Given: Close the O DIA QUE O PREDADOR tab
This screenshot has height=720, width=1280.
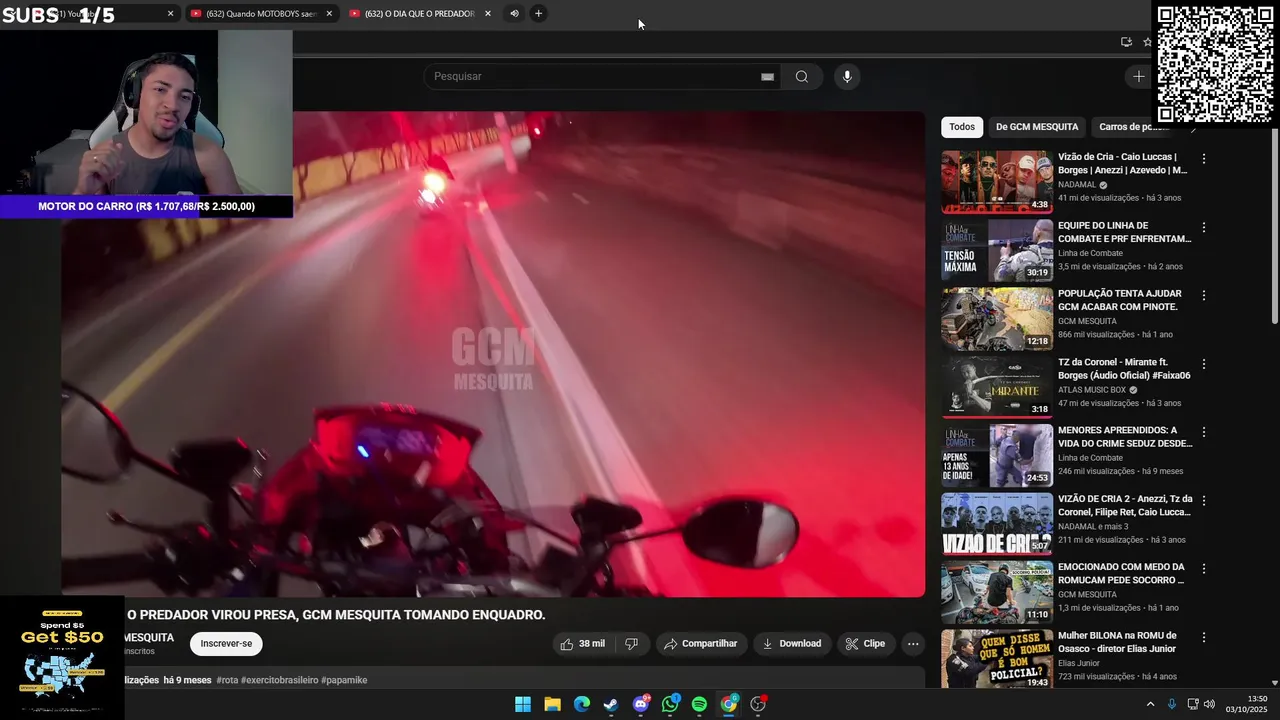Looking at the screenshot, I should tap(488, 13).
